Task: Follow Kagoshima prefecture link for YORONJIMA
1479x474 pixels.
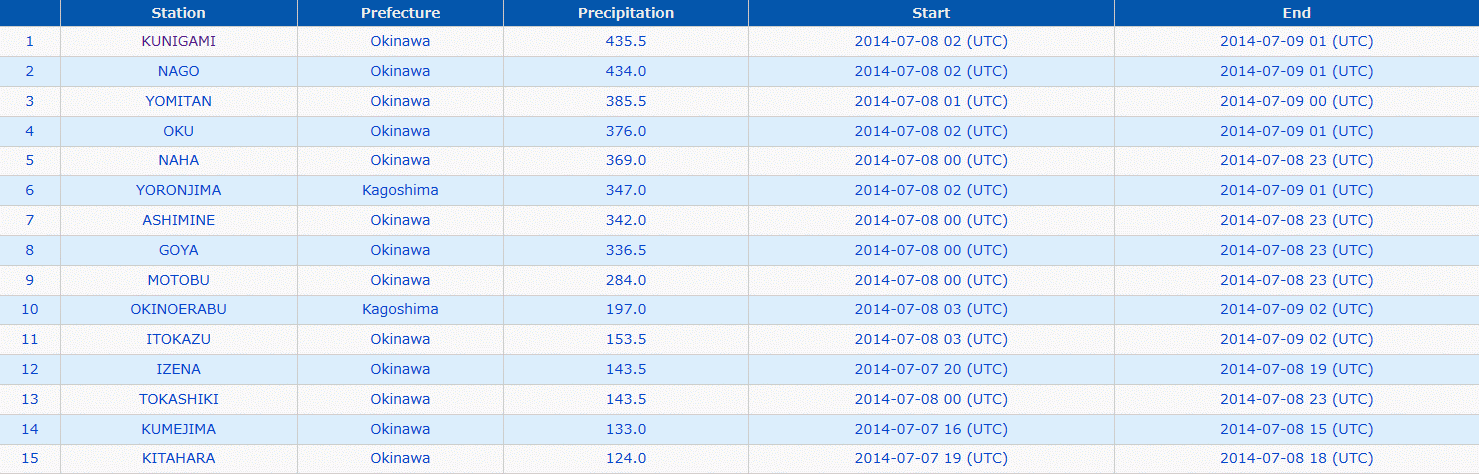Action: 400,190
